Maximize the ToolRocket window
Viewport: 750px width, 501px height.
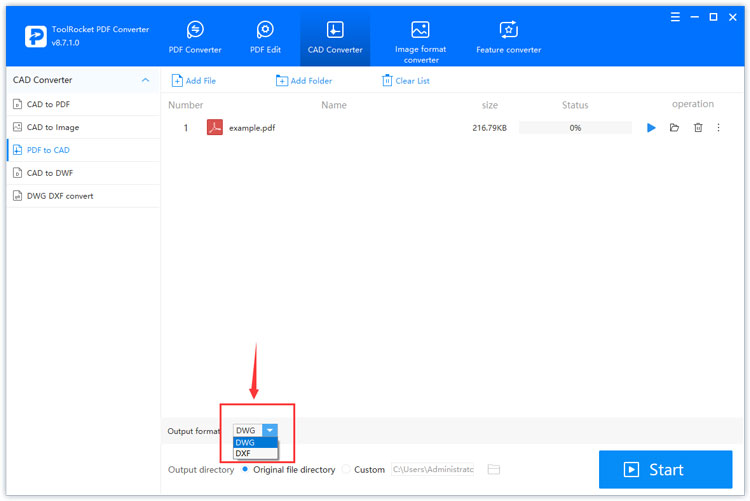click(713, 17)
